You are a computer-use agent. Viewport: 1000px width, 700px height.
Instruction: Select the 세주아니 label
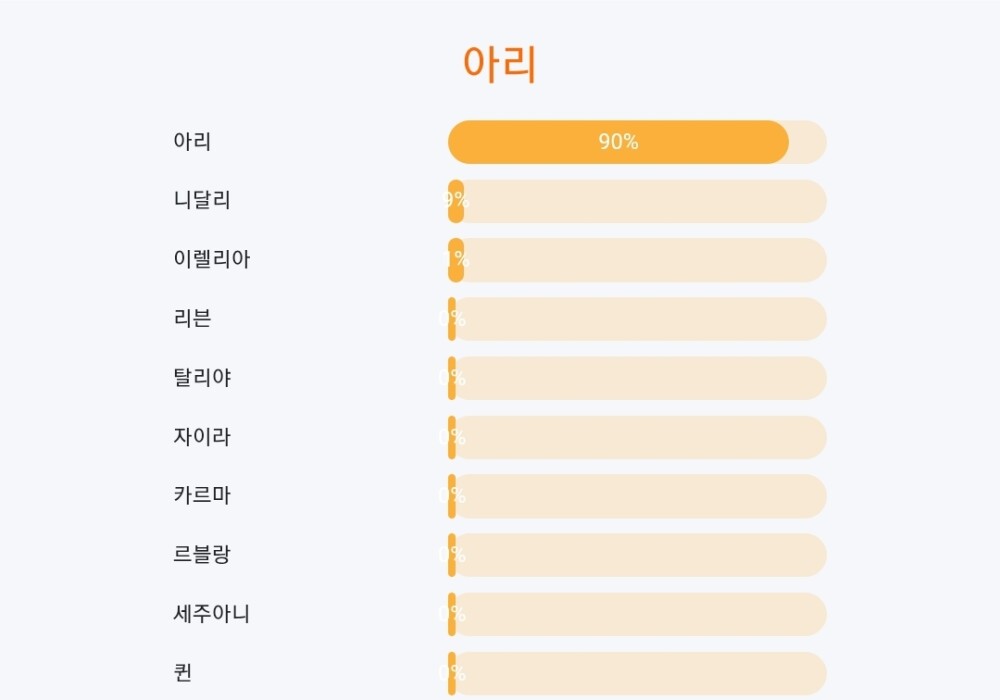point(211,614)
